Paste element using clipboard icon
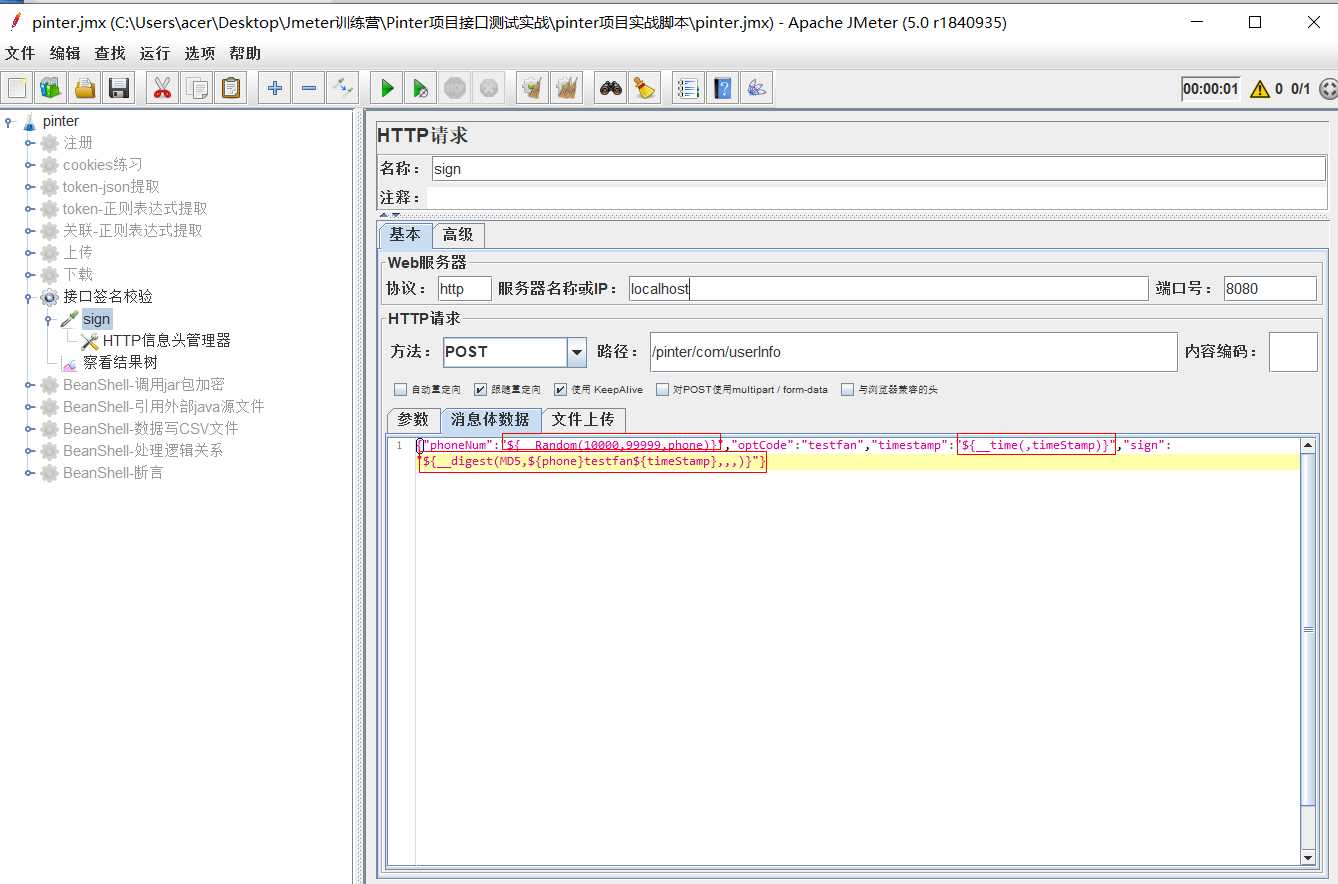Viewport: 1338px width, 884px height. (231, 88)
